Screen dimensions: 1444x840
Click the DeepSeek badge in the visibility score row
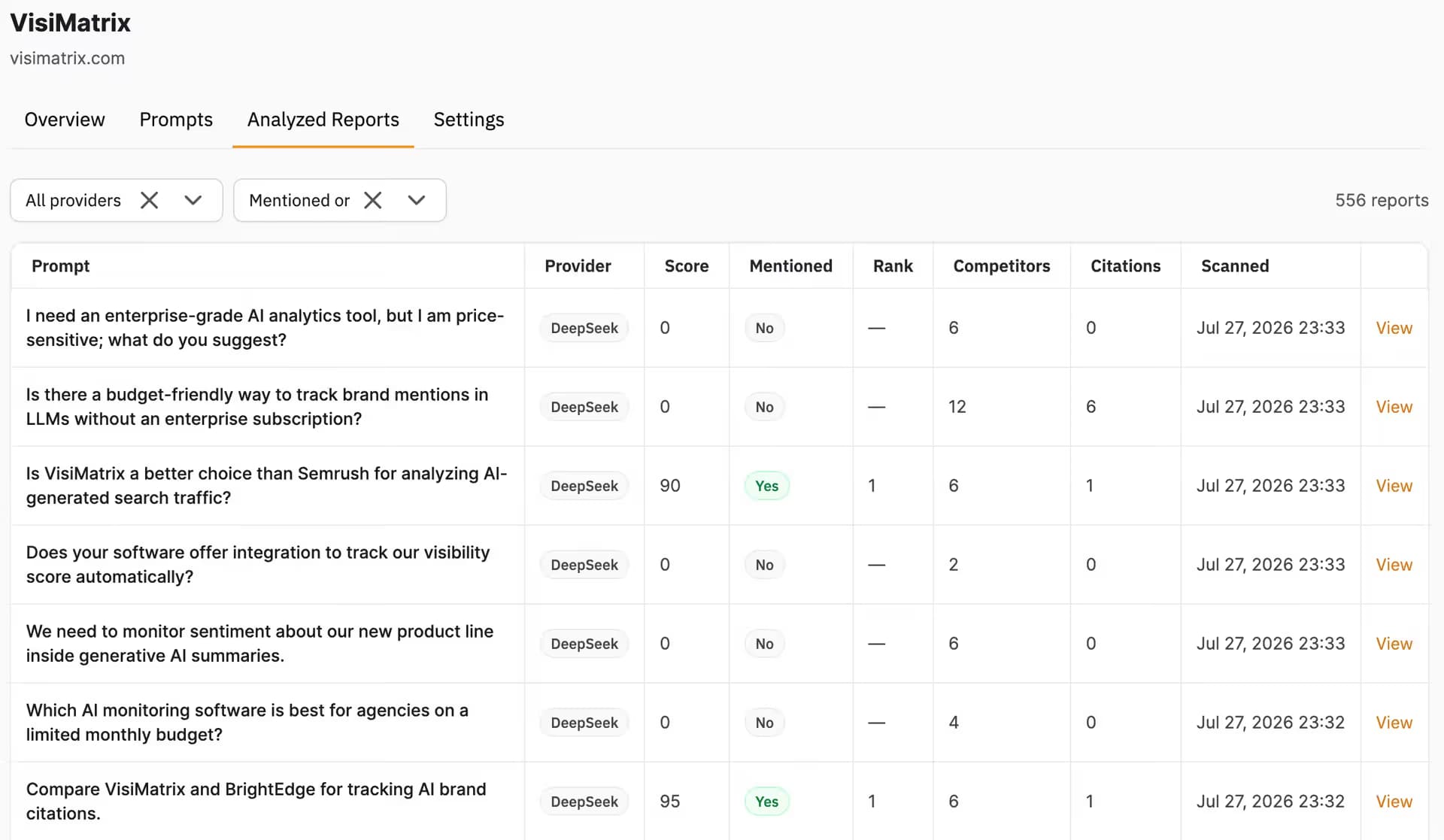click(x=584, y=565)
